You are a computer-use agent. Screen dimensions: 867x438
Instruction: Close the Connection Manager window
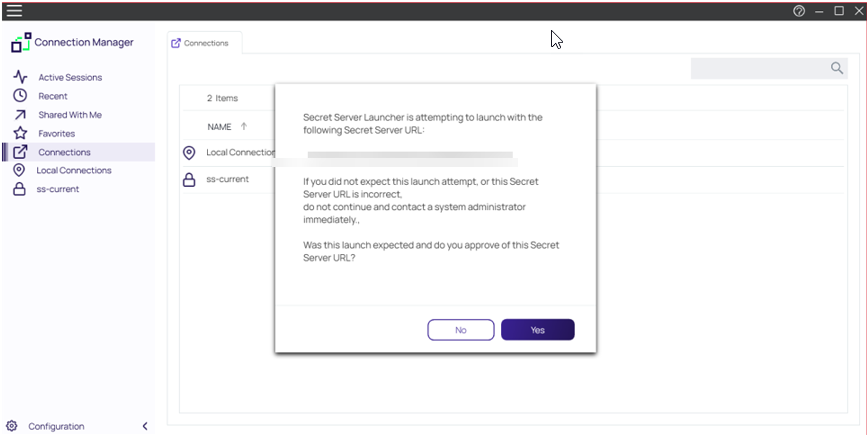coord(859,11)
